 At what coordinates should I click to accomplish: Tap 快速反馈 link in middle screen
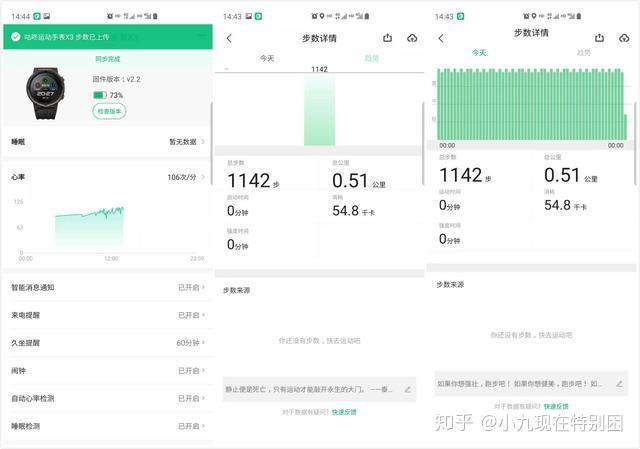tap(344, 412)
